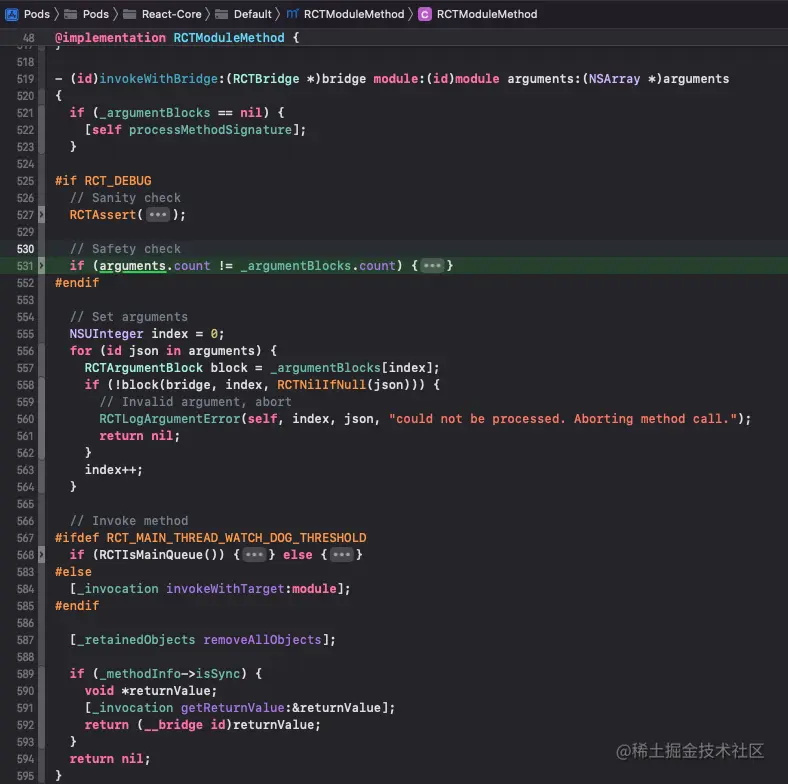Screen dimensions: 788x784
Task: Click the '// Sanity check' comment
Action: tap(125, 198)
